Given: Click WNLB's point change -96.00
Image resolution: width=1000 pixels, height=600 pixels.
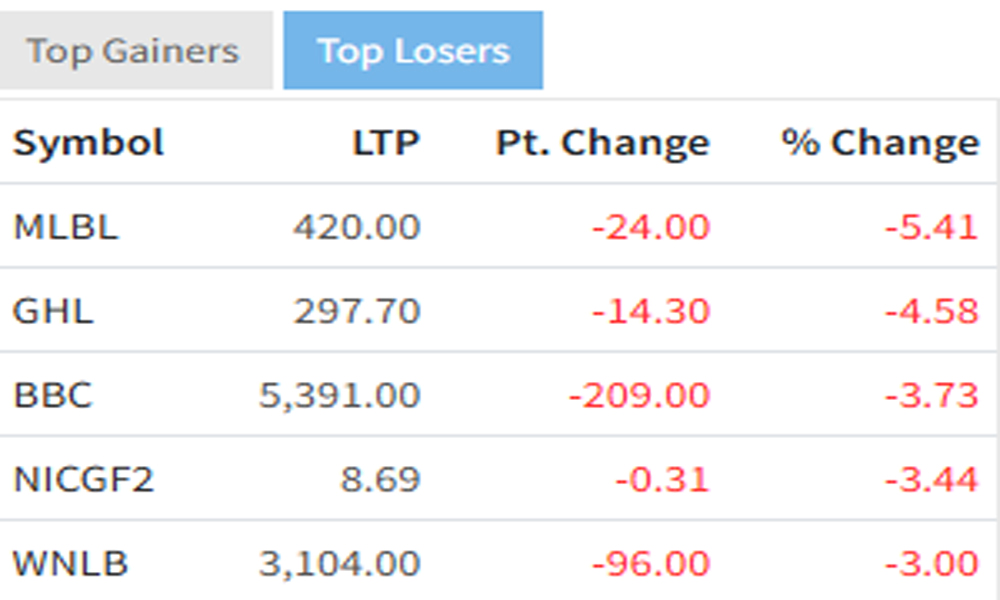Looking at the screenshot, I should coord(651,564).
